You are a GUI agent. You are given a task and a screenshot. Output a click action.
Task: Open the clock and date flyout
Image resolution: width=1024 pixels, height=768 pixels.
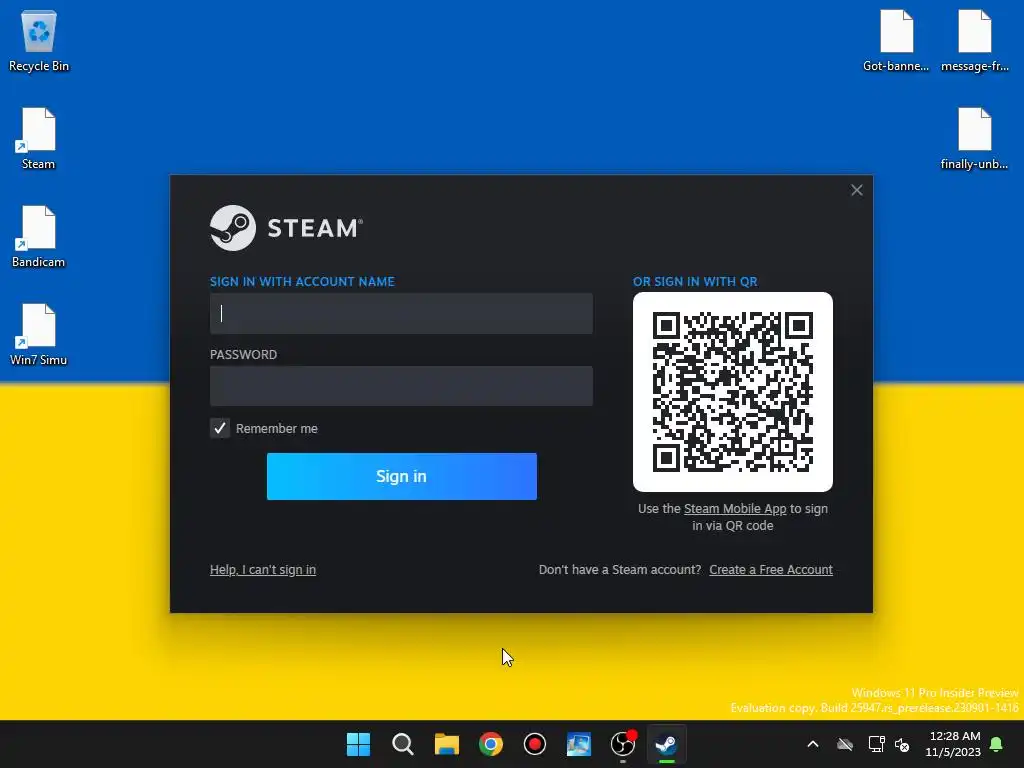953,744
